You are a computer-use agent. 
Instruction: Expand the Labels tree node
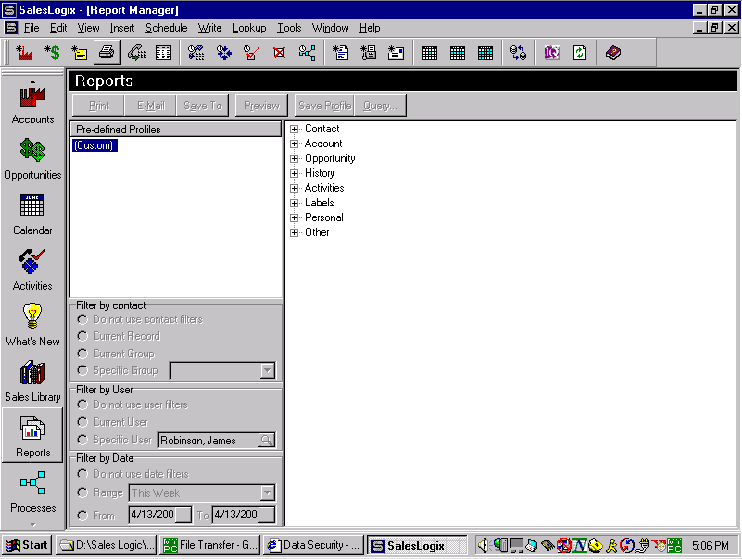click(294, 203)
